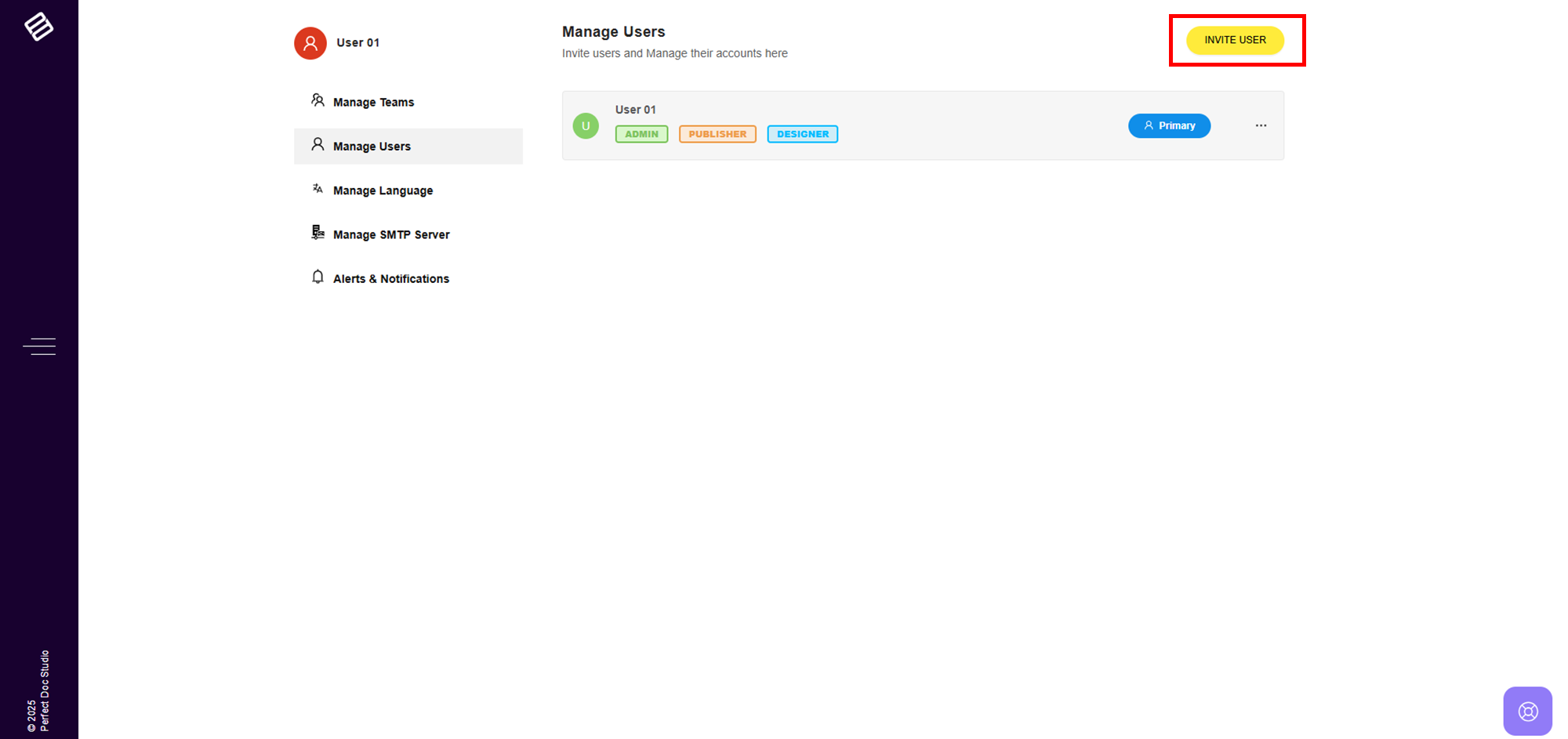Select the Manage Users menu label
1568x739 pixels.
point(372,147)
